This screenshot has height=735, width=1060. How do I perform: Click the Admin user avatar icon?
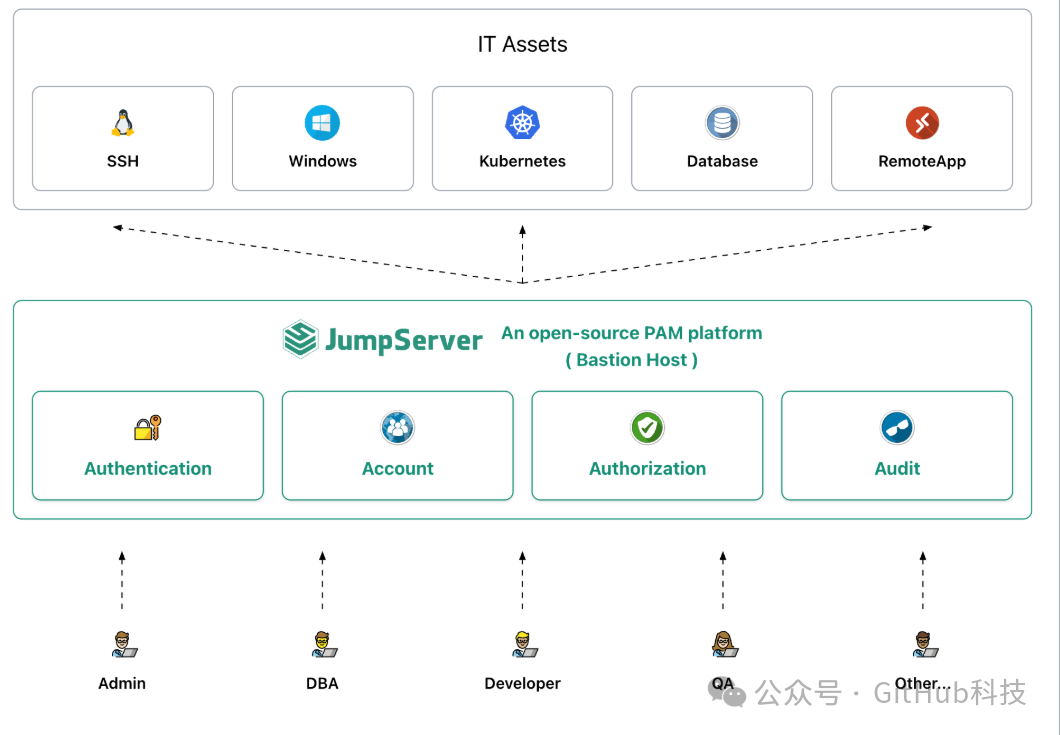pos(124,644)
